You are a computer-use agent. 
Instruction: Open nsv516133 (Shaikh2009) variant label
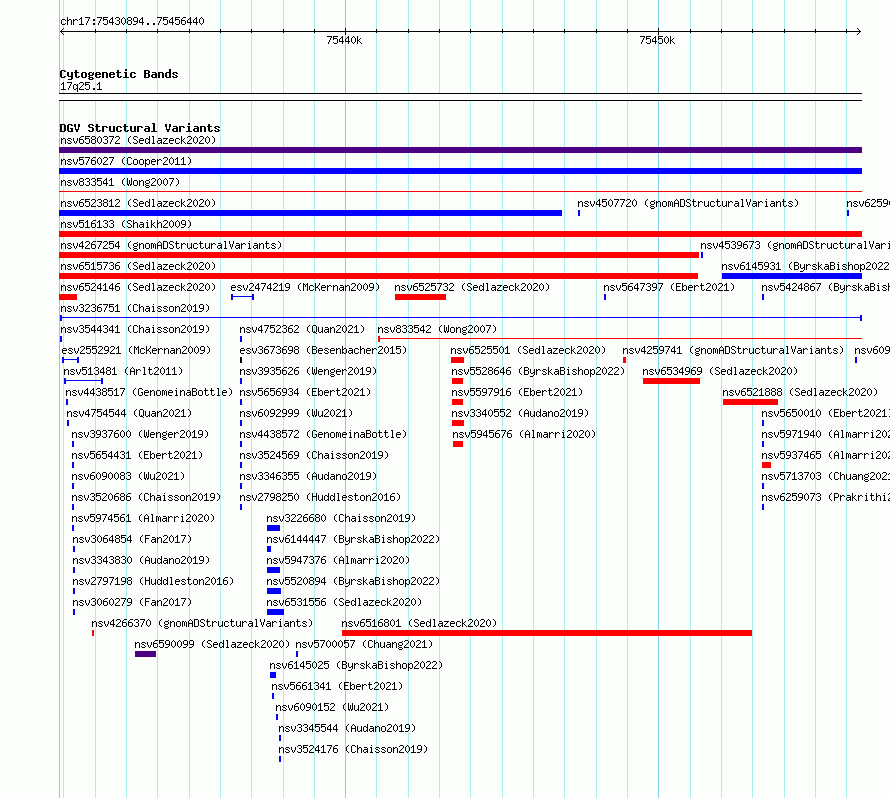tap(126, 224)
